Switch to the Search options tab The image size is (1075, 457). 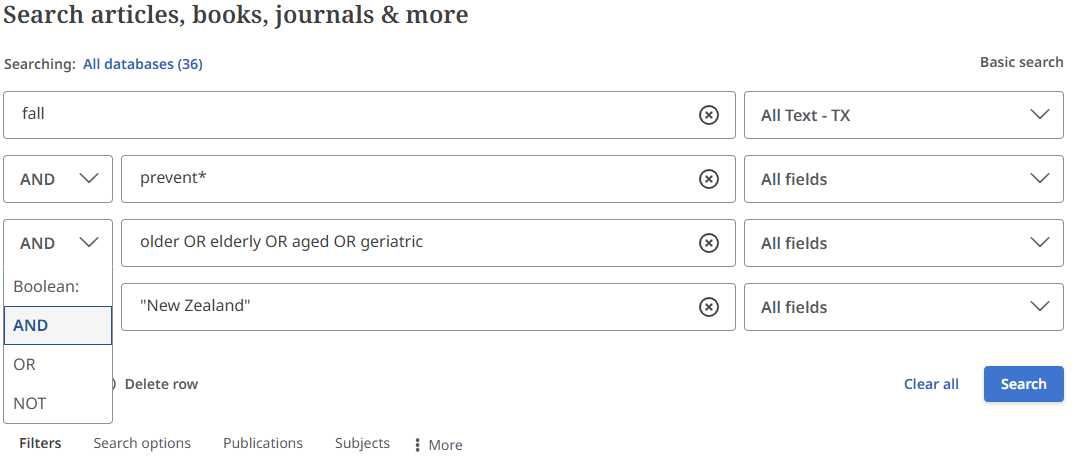pos(142,443)
